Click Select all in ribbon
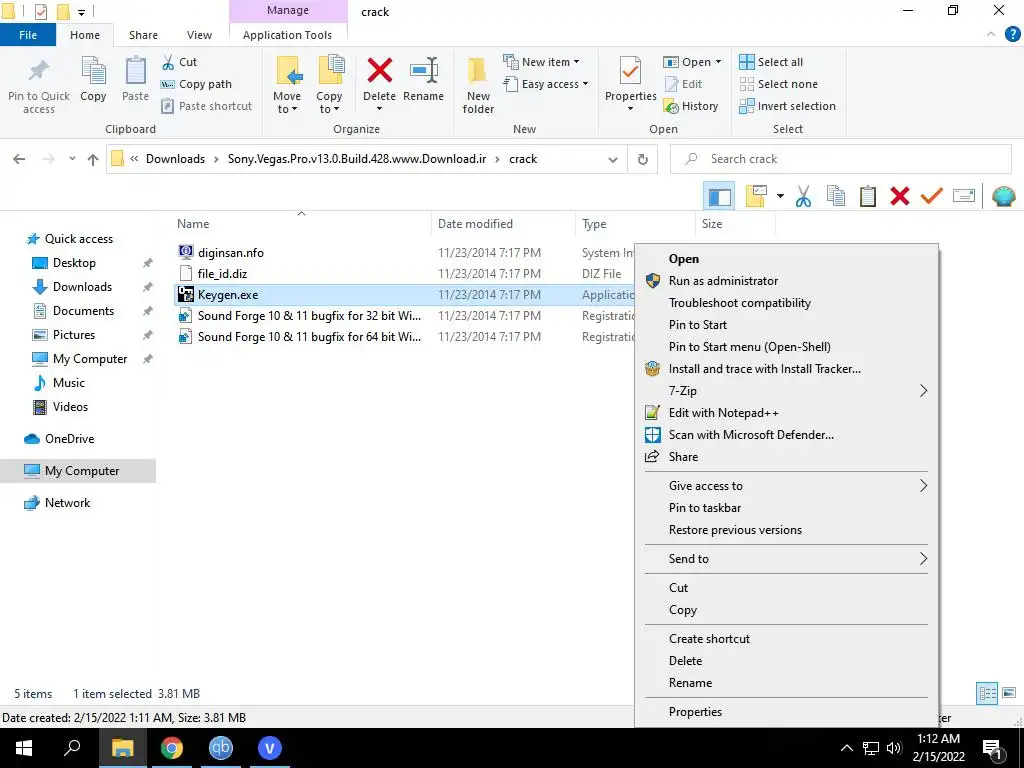This screenshot has height=768, width=1024. pos(771,62)
